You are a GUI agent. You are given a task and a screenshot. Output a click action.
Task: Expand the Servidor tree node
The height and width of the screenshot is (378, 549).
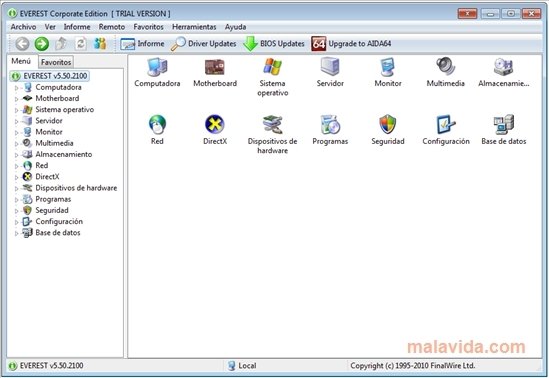click(16, 121)
